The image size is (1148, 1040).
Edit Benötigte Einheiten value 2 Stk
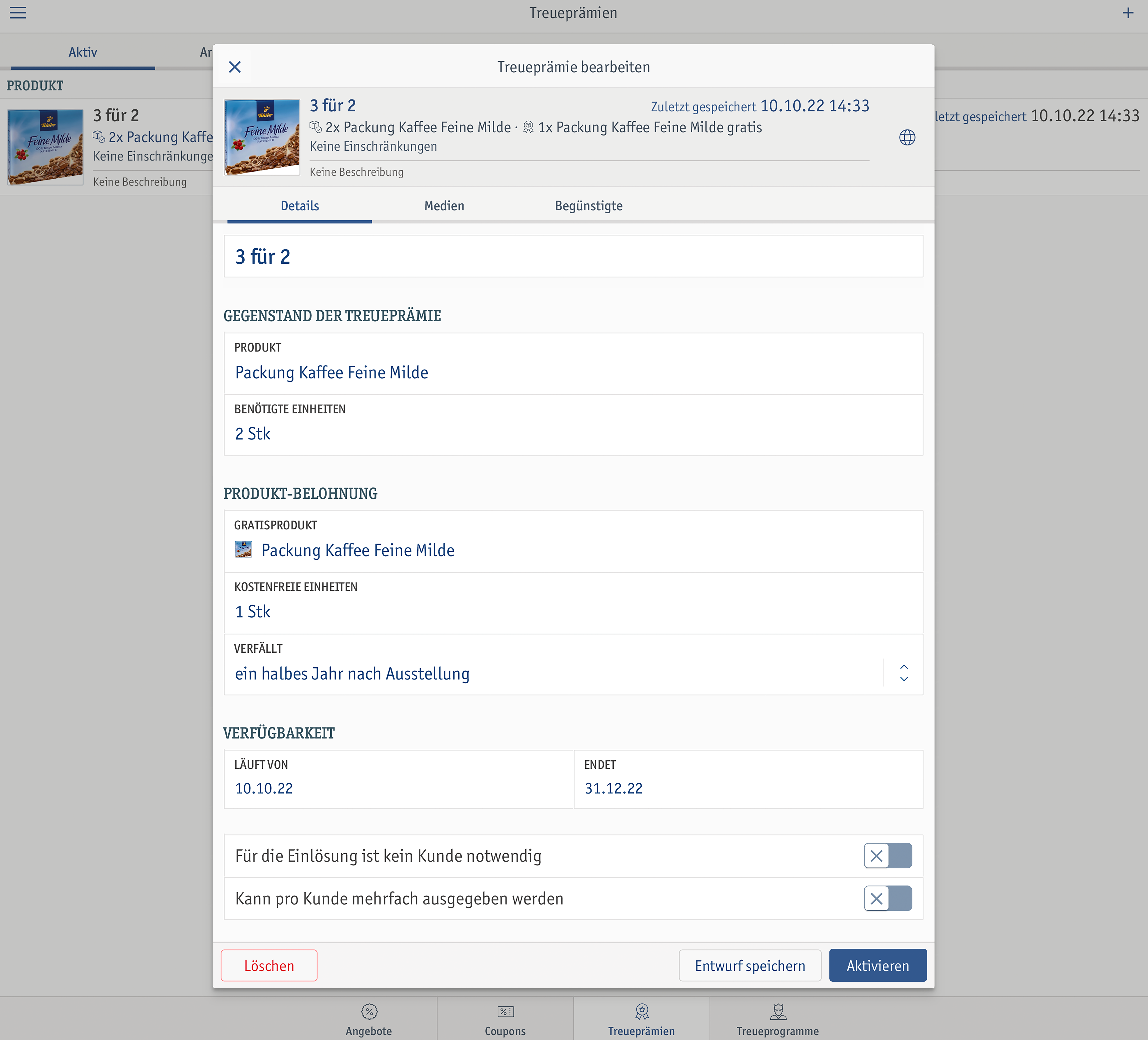(x=574, y=425)
